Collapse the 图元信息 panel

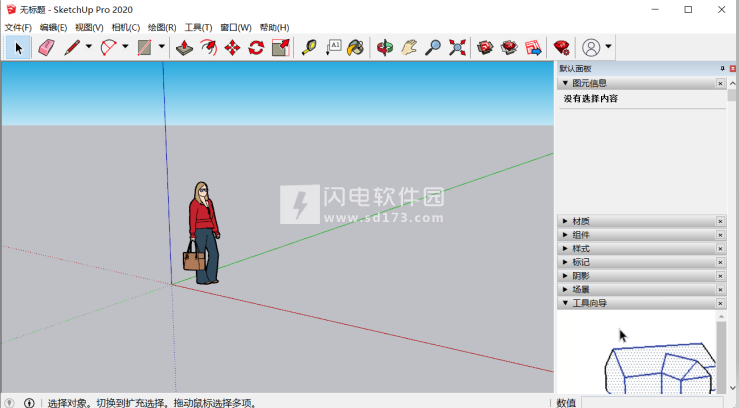(x=565, y=83)
